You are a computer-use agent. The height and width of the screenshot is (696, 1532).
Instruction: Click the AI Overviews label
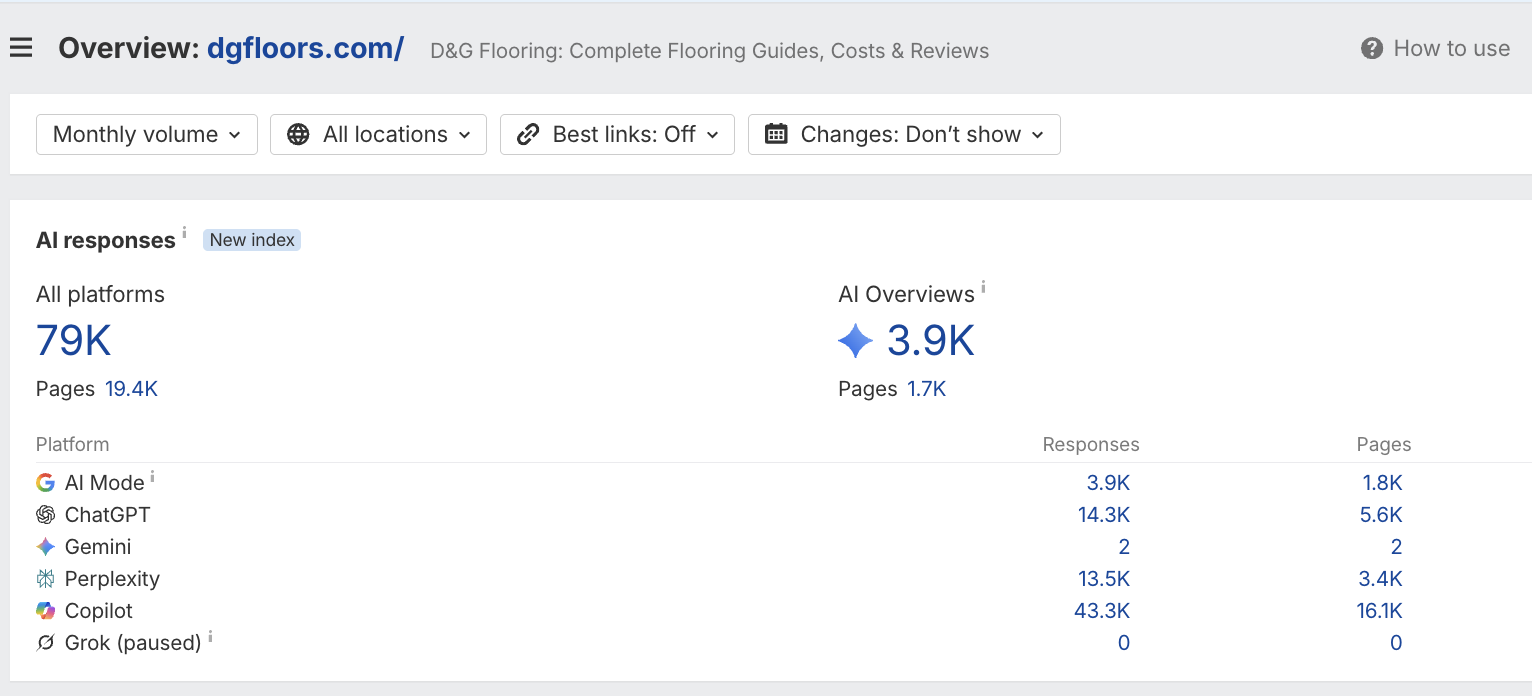(906, 294)
